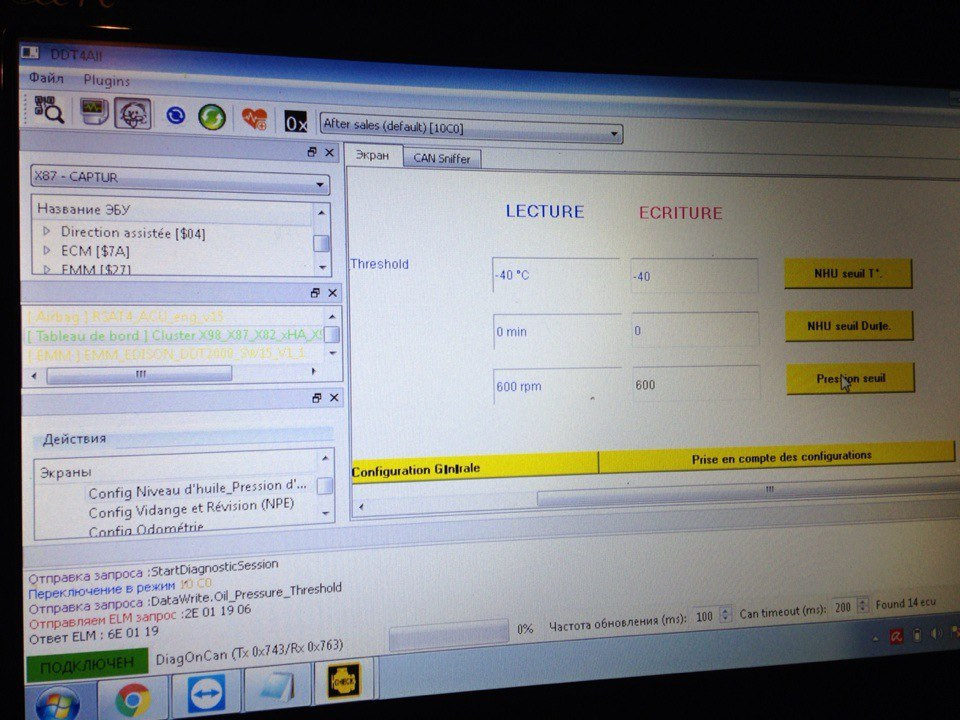
Task: Float the ECU list panel
Action: 315,293
